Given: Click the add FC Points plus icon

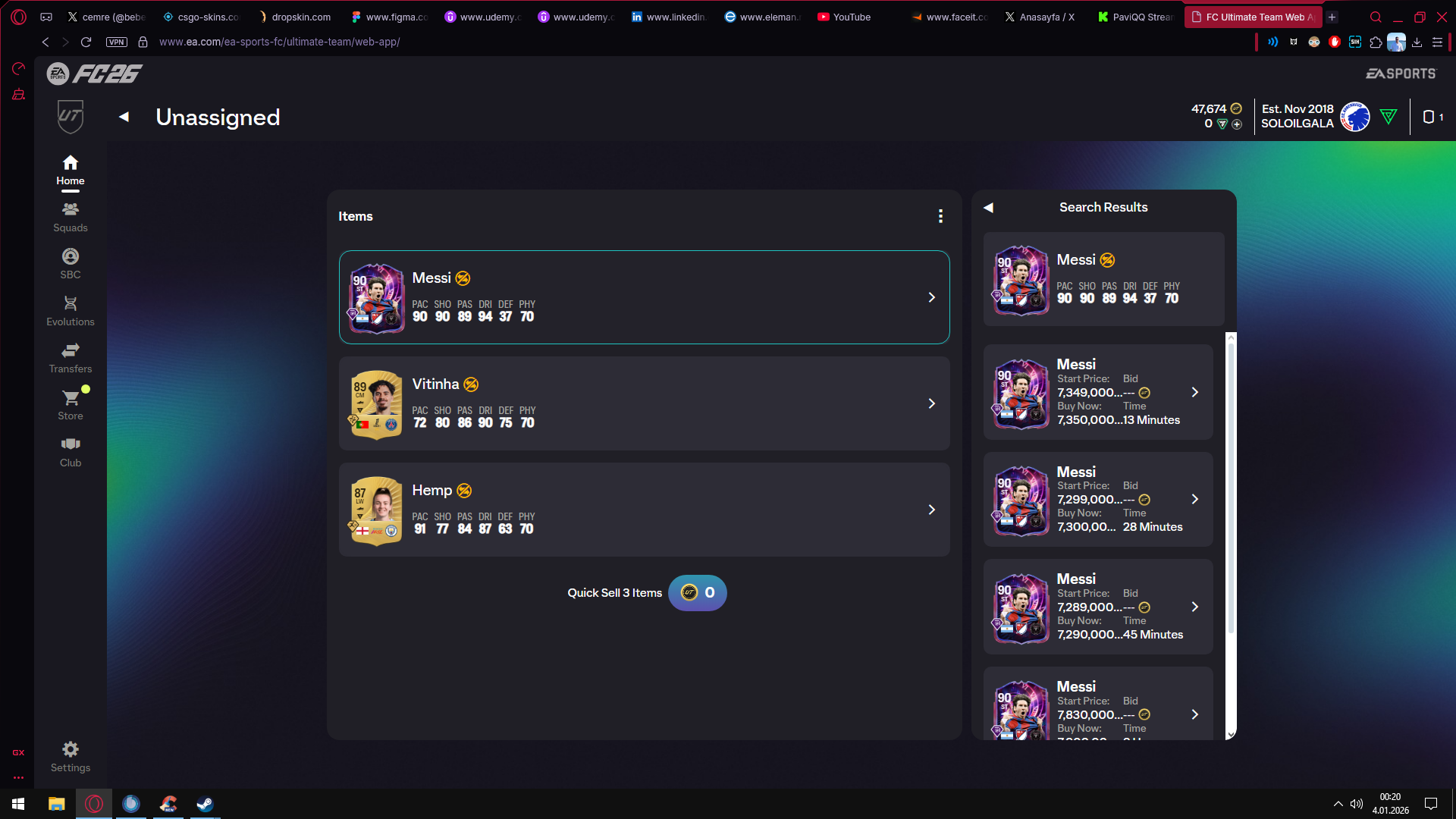Looking at the screenshot, I should pyautogui.click(x=1237, y=124).
